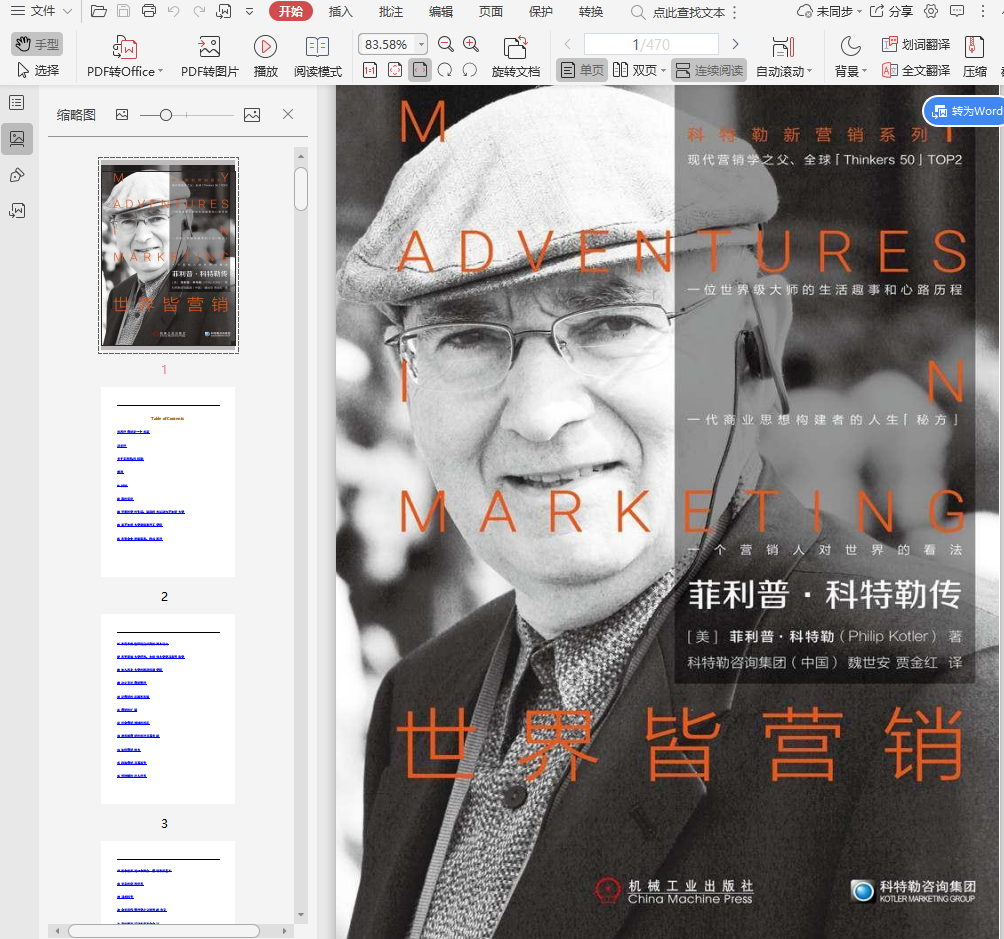Click the 播放 slideshow play icon
Screen dimensions: 1004x939
(x=265, y=47)
